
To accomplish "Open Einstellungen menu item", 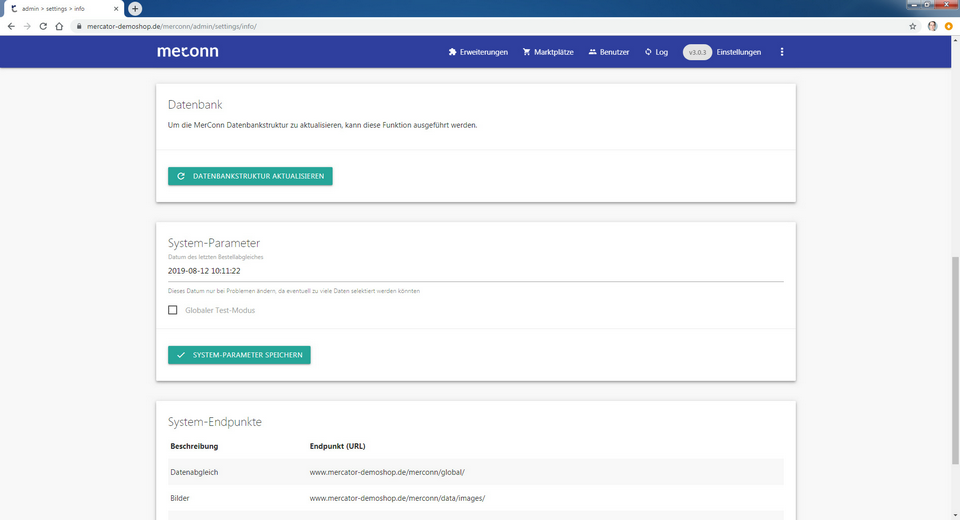I will click(x=738, y=52).
